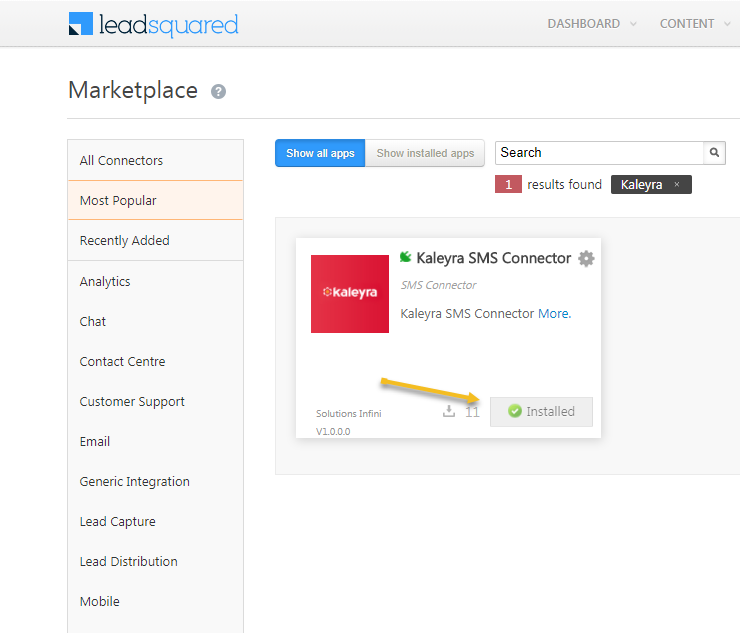This screenshot has height=633, width=740.
Task: Open the Email category
Action: tap(155, 441)
